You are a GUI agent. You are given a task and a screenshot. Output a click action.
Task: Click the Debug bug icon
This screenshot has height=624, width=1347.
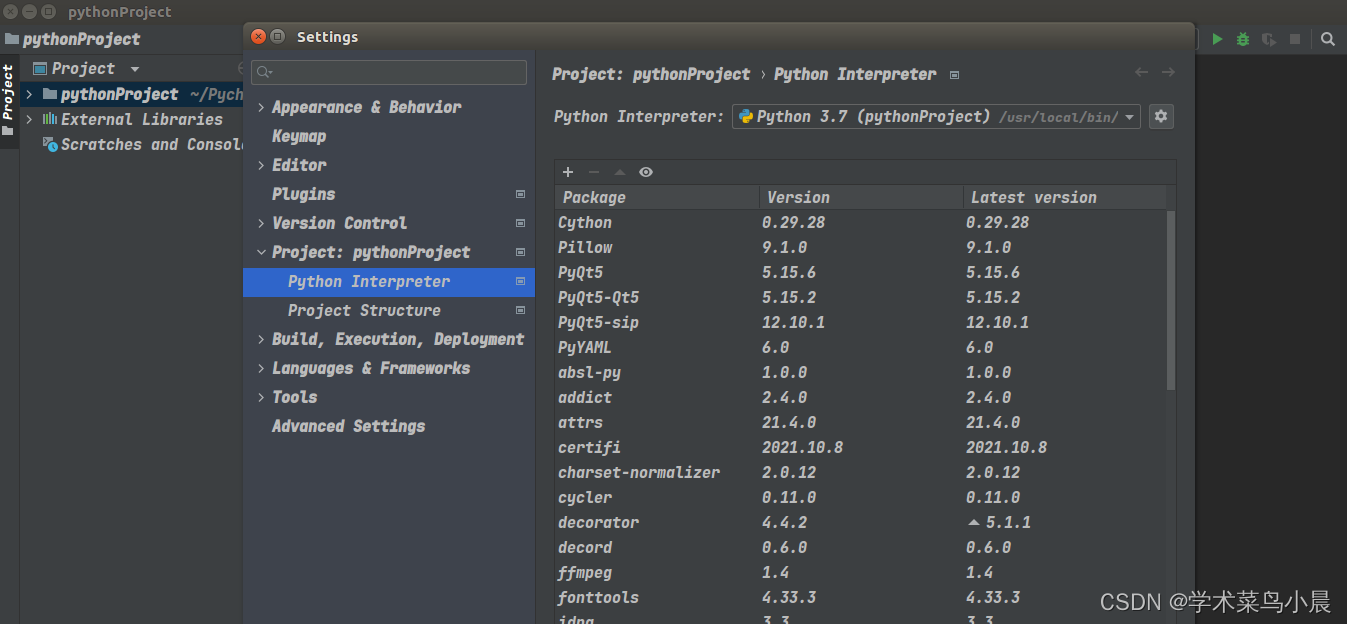point(1243,39)
